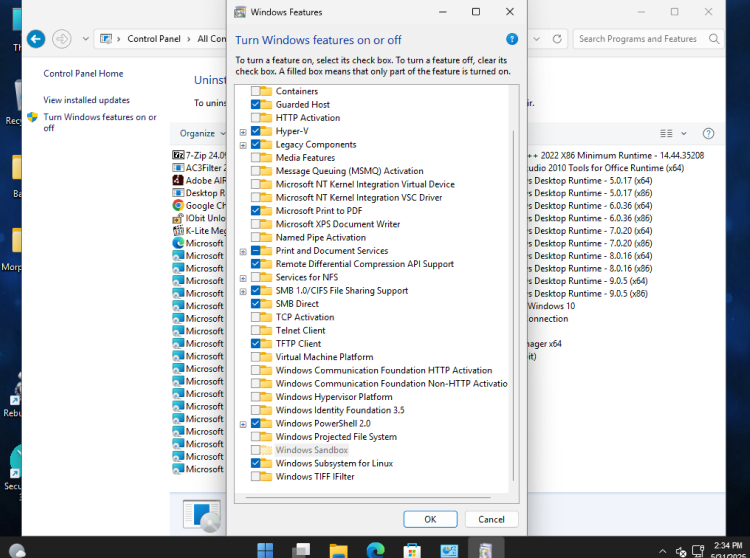Image resolution: width=750 pixels, height=558 pixels.
Task: Open Windows Start button on taskbar
Action: pyautogui.click(x=265, y=550)
